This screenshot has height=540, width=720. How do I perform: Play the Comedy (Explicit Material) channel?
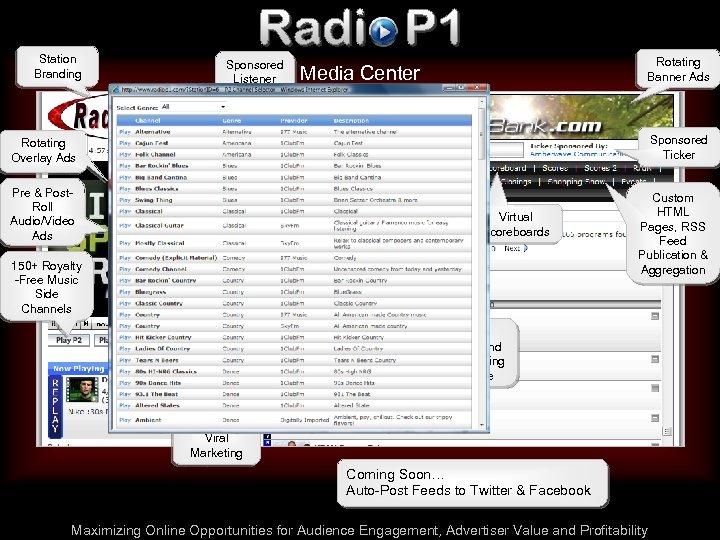(x=125, y=258)
